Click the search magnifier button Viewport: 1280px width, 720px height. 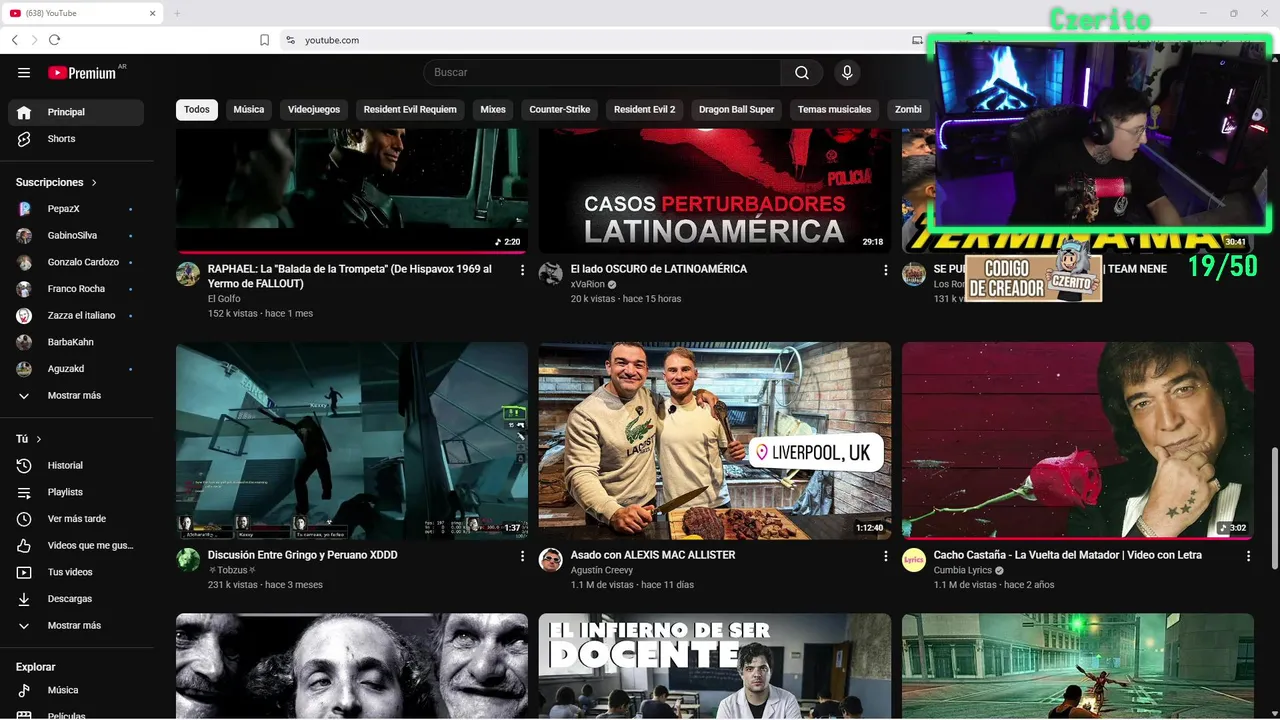[802, 72]
